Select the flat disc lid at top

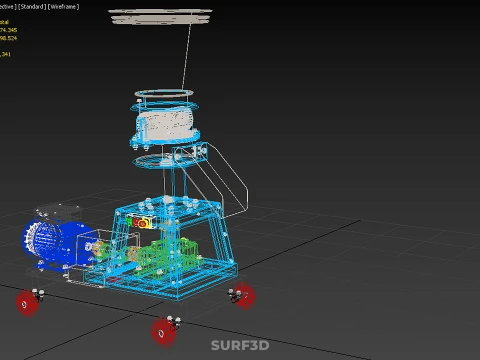(x=160, y=17)
